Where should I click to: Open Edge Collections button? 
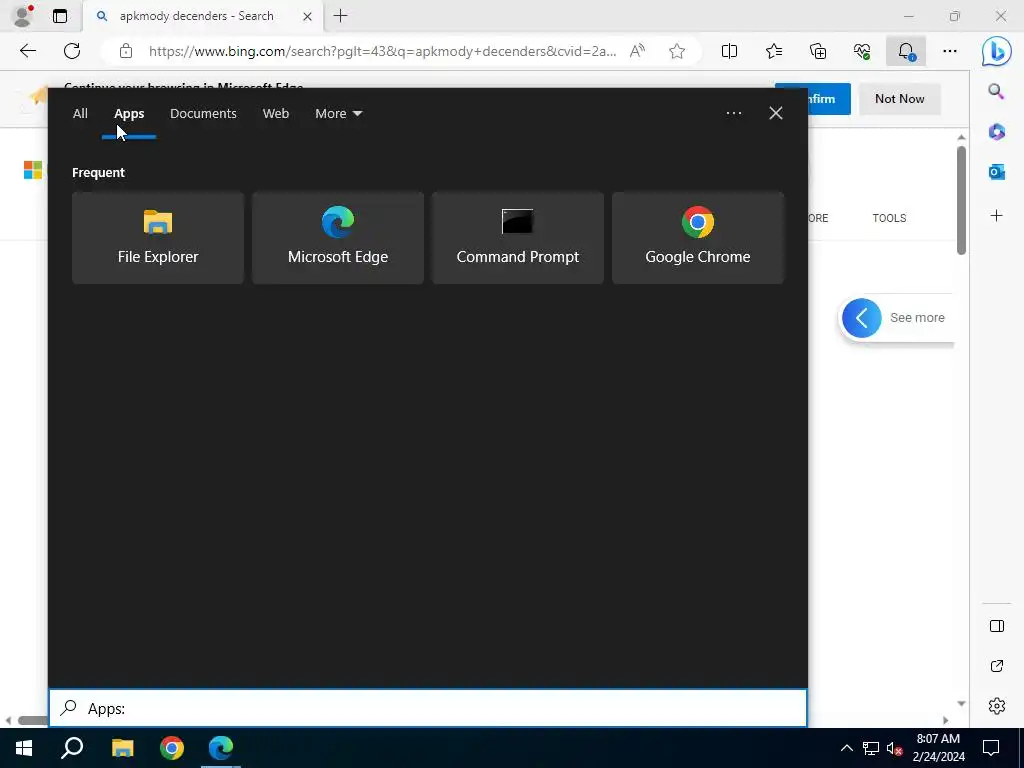point(818,51)
